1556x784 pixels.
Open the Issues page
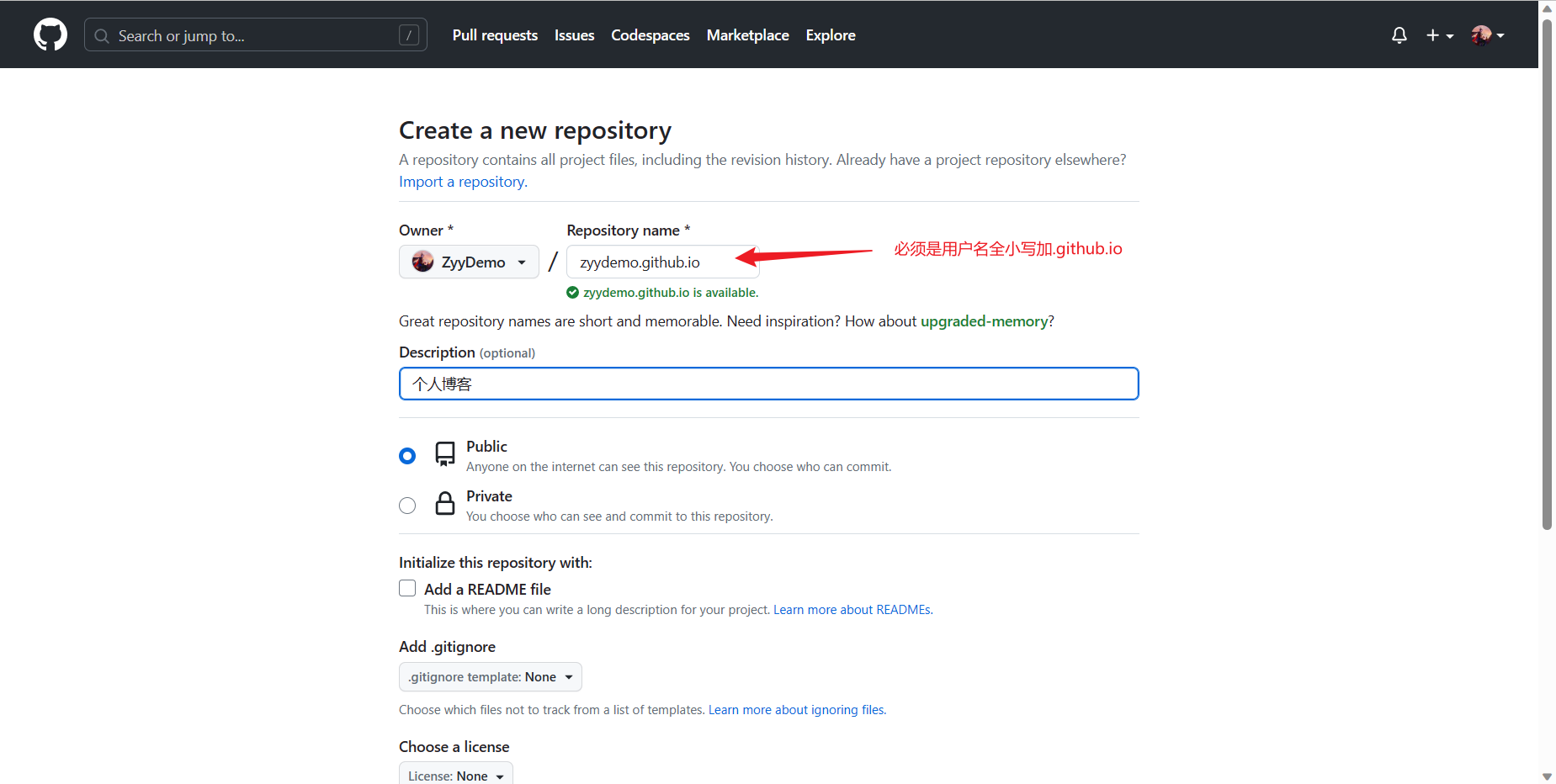pos(574,35)
